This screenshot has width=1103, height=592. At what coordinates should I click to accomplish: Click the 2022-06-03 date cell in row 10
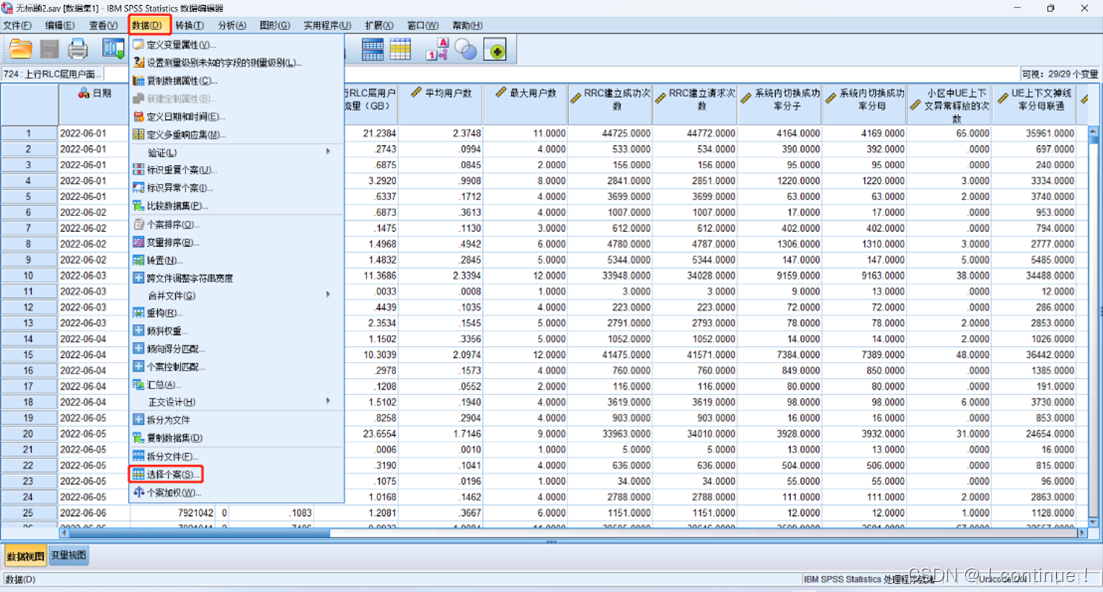tap(94, 276)
